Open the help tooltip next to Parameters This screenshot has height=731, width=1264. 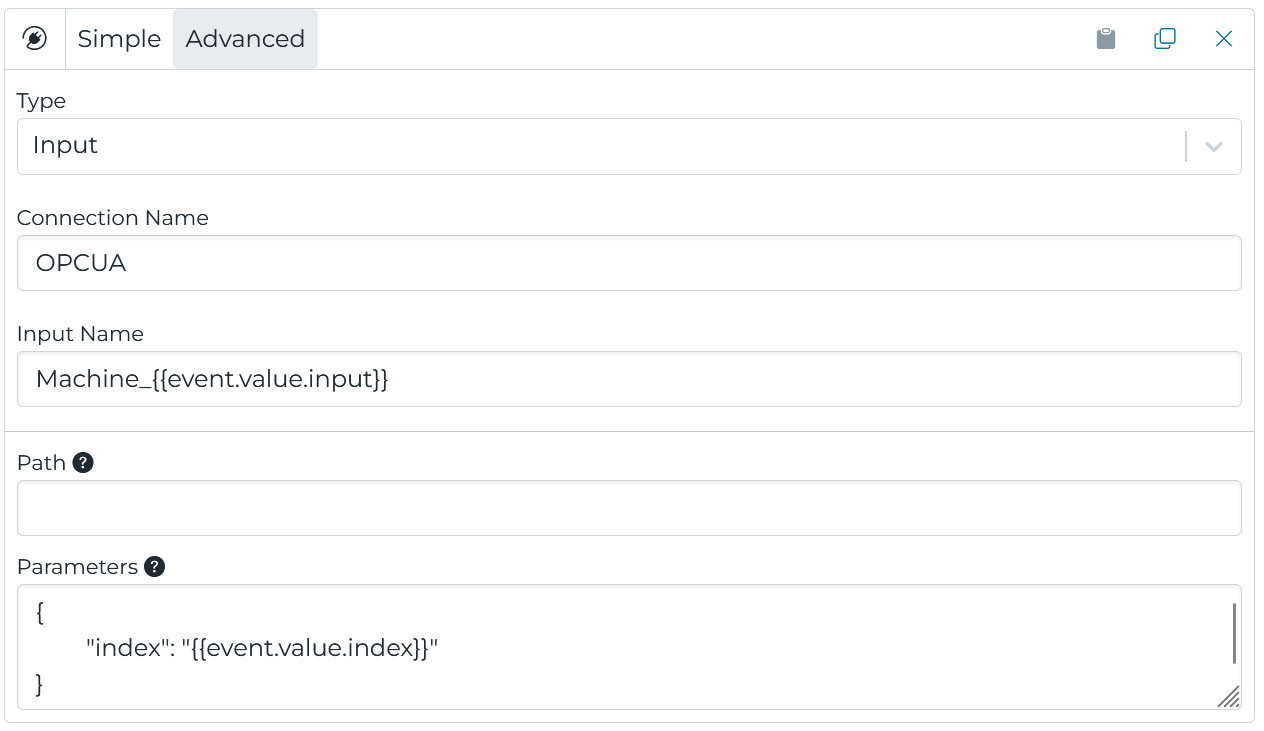[154, 566]
